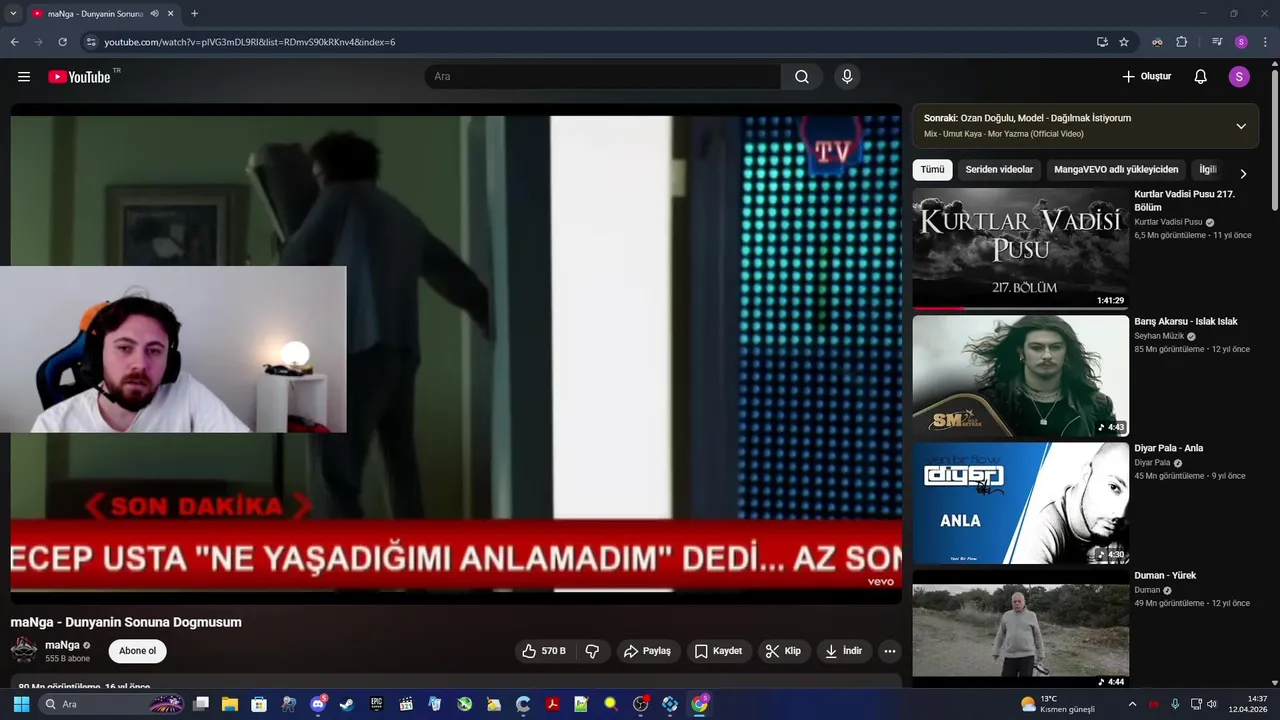Open File Explorer from taskbar
This screenshot has width=1280, height=720.
click(229, 704)
